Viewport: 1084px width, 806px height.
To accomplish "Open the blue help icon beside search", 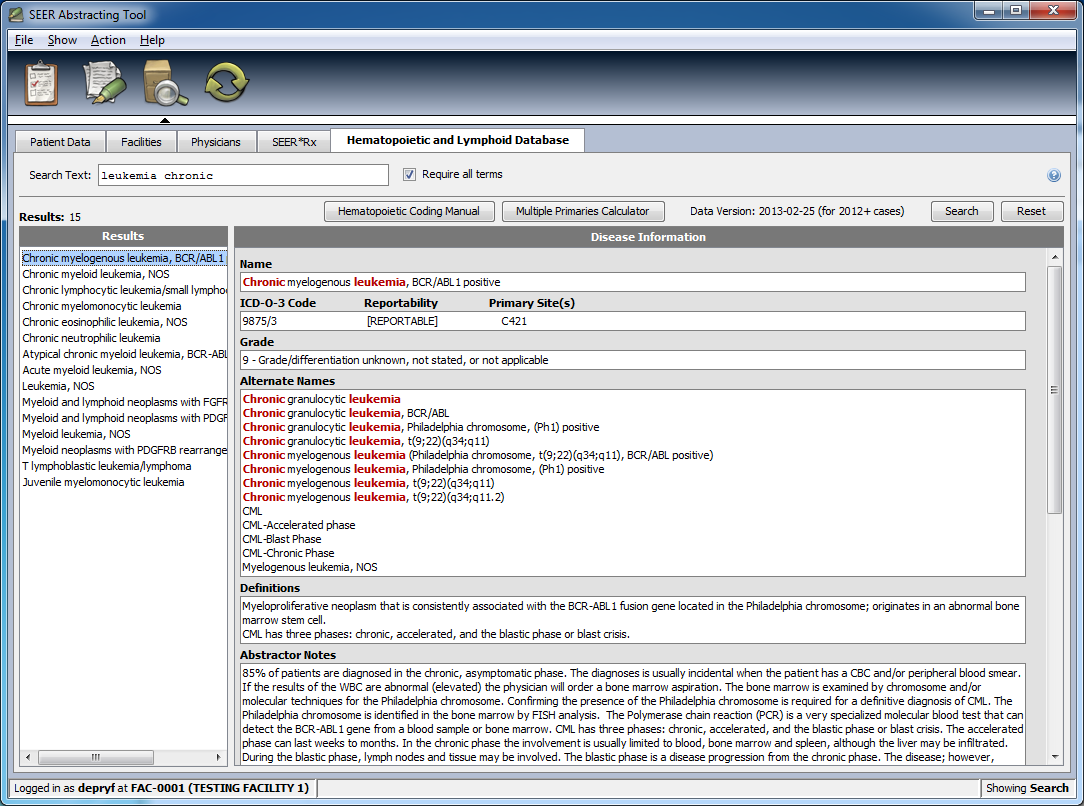I will pos(1054,175).
